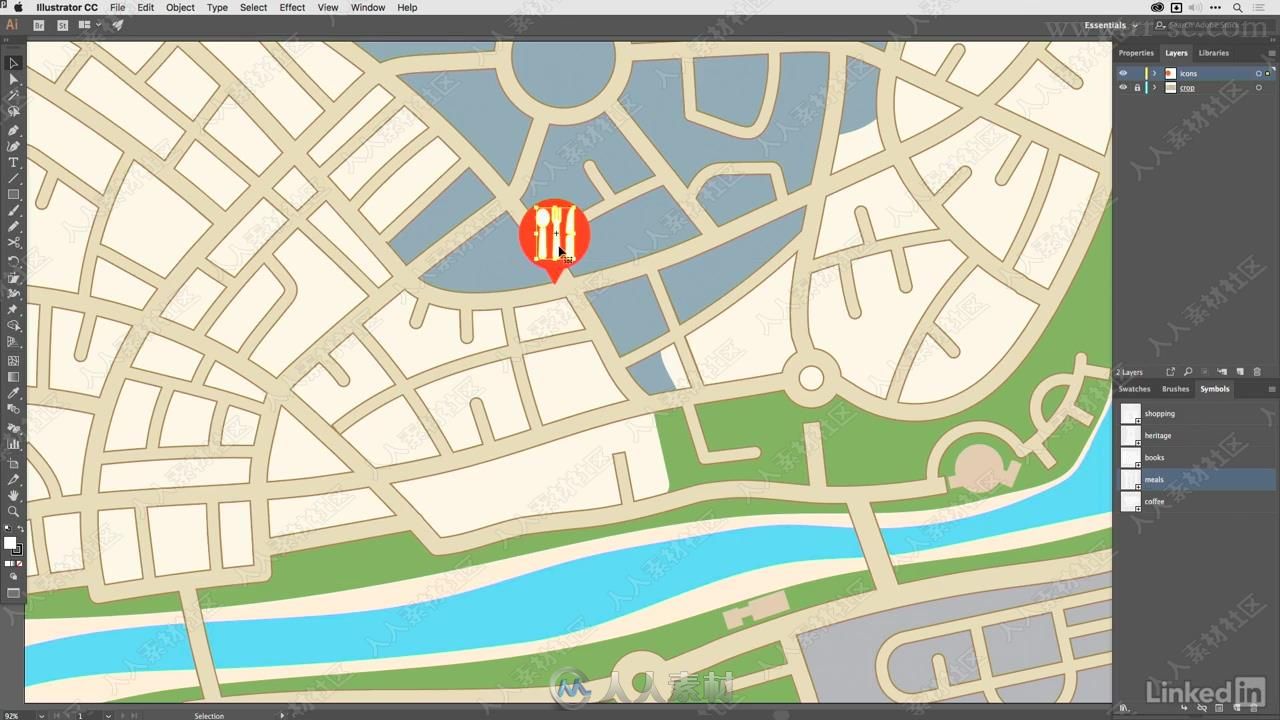Open Adobe Stock (St) from app bar
This screenshot has width=1280, height=720.
(63, 25)
